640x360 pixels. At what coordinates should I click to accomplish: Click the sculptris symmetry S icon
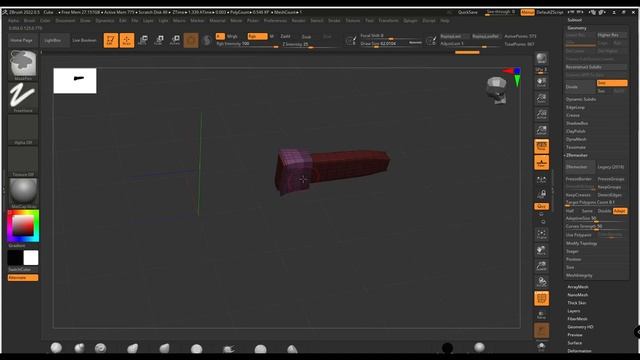pyautogui.click(x=207, y=40)
